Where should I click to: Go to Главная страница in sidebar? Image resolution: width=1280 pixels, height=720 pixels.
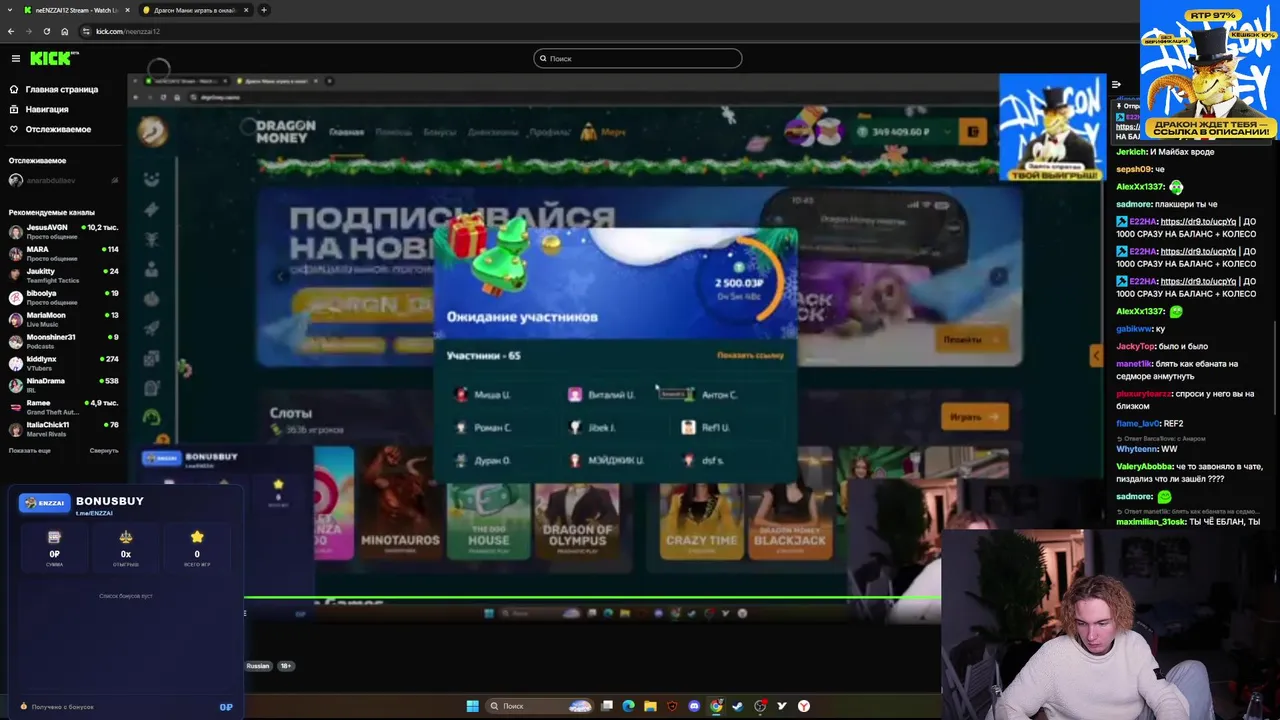pyautogui.click(x=61, y=89)
